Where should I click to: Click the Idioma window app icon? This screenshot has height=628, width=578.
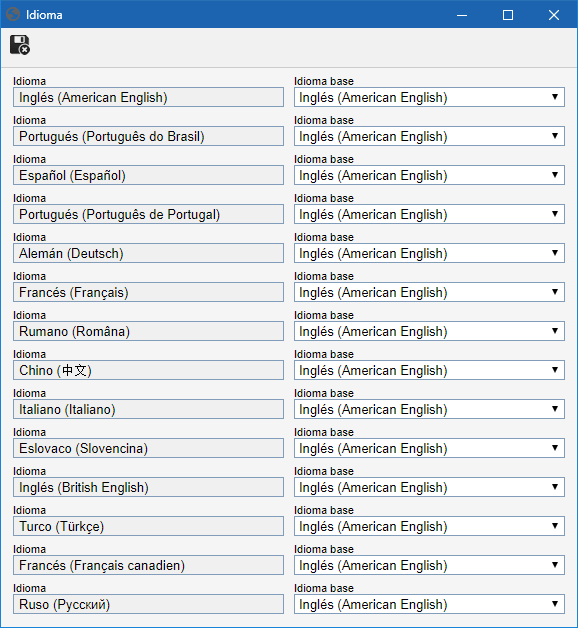pos(13,14)
